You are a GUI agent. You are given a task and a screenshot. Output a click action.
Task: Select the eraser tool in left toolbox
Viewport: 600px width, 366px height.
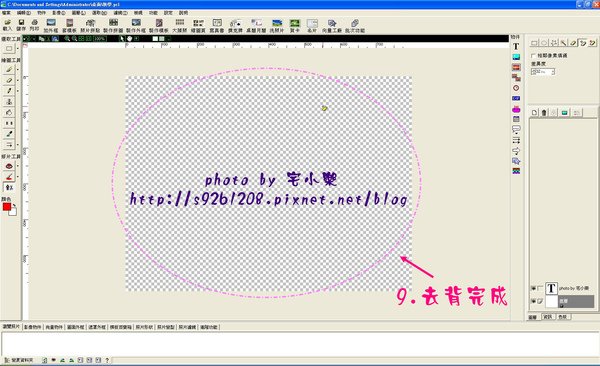click(9, 80)
